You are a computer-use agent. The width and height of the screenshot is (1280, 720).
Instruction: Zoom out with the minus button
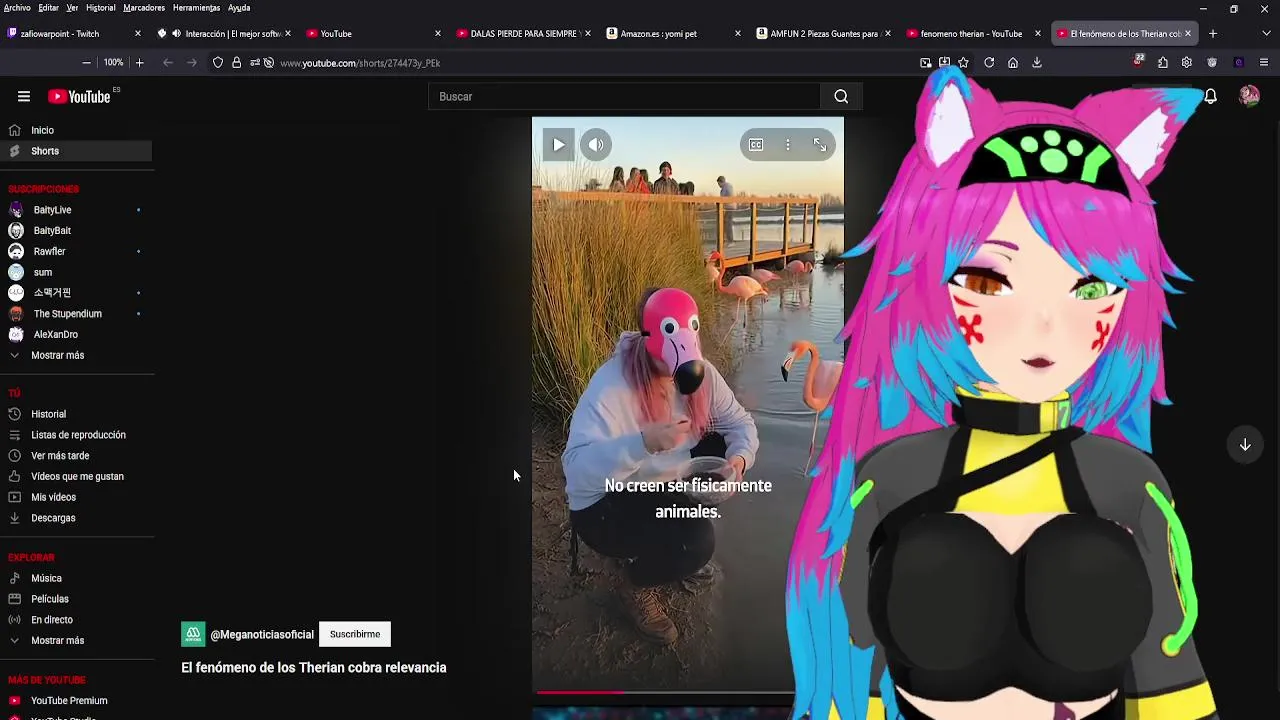(86, 63)
